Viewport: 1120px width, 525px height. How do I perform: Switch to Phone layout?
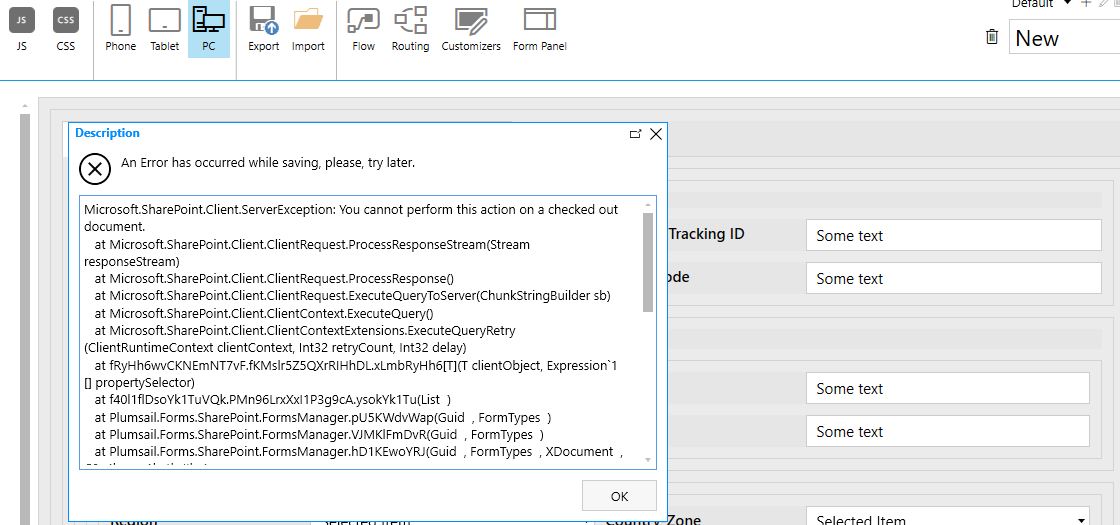click(x=121, y=28)
